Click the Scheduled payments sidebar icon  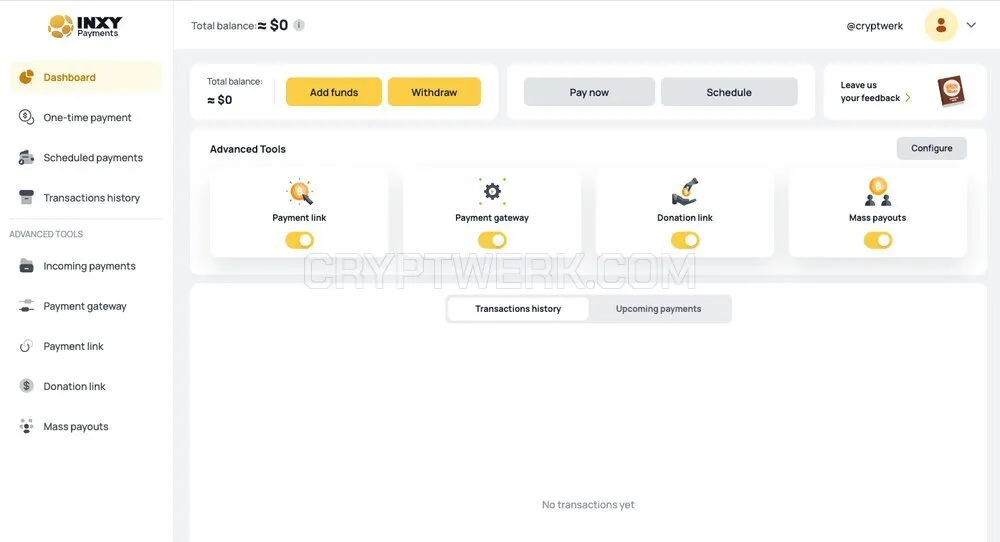point(26,157)
